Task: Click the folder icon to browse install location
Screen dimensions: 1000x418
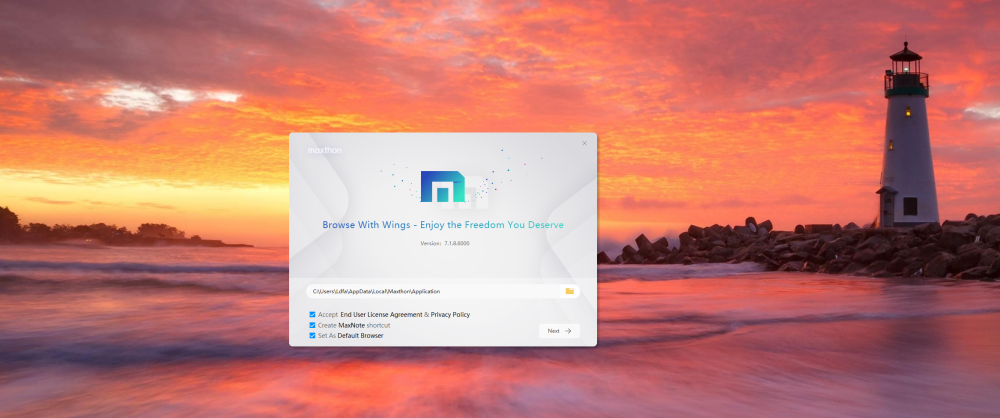Action: (569, 291)
